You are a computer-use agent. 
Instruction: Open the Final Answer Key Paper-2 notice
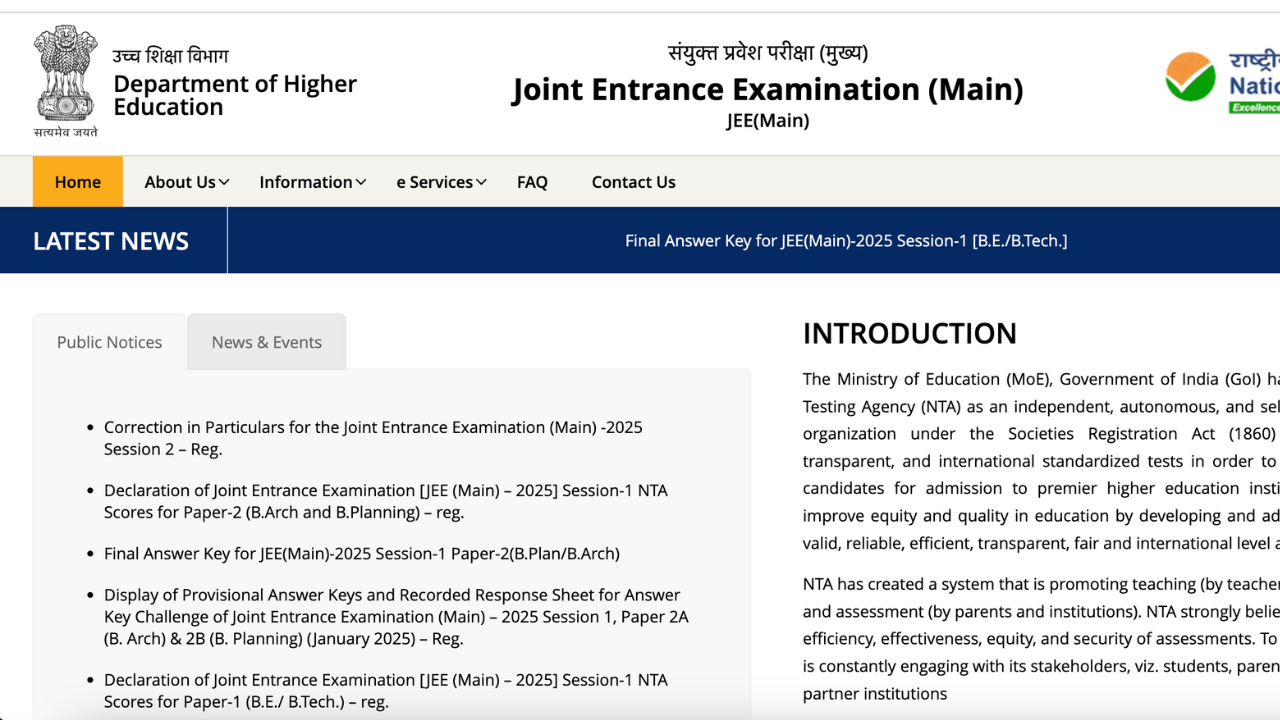point(362,553)
